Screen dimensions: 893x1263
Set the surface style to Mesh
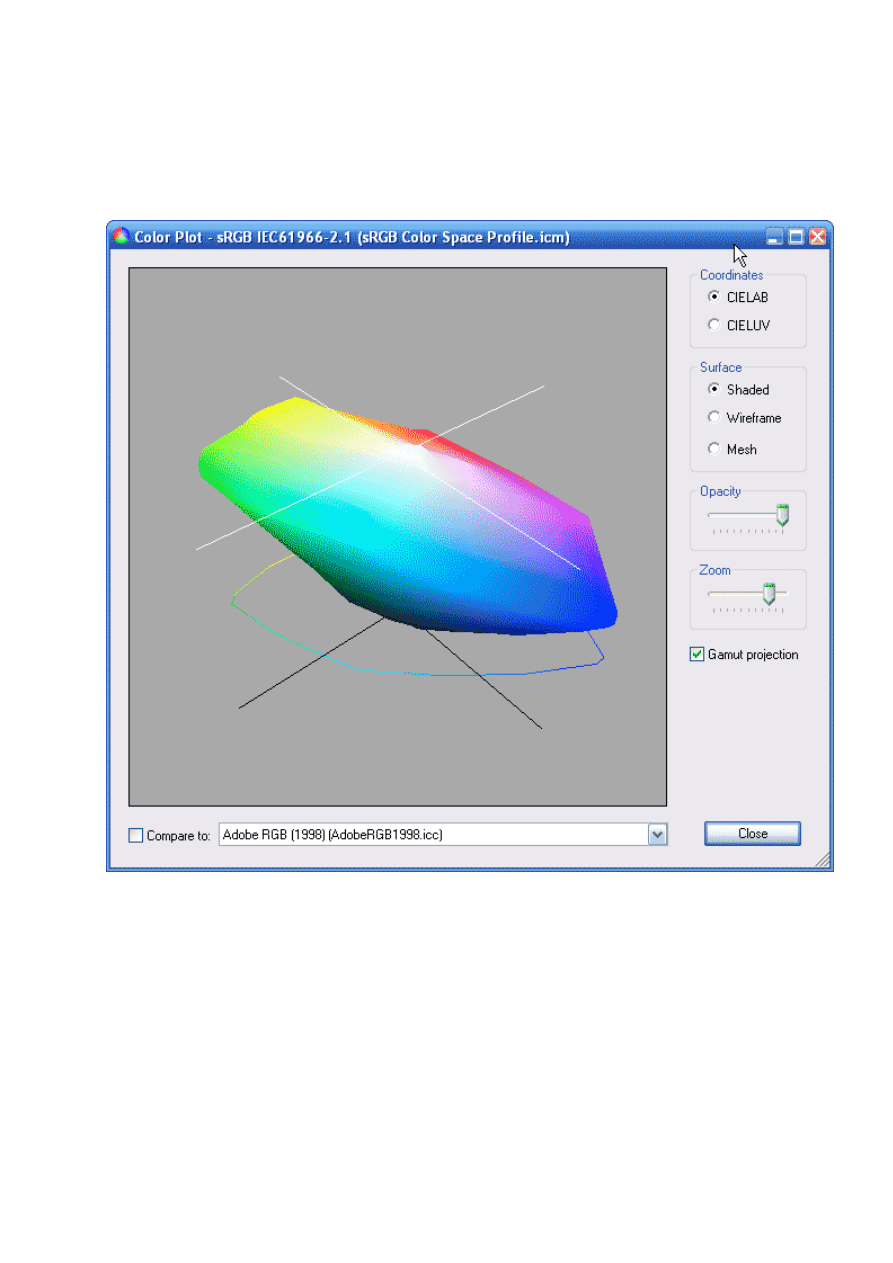[714, 449]
